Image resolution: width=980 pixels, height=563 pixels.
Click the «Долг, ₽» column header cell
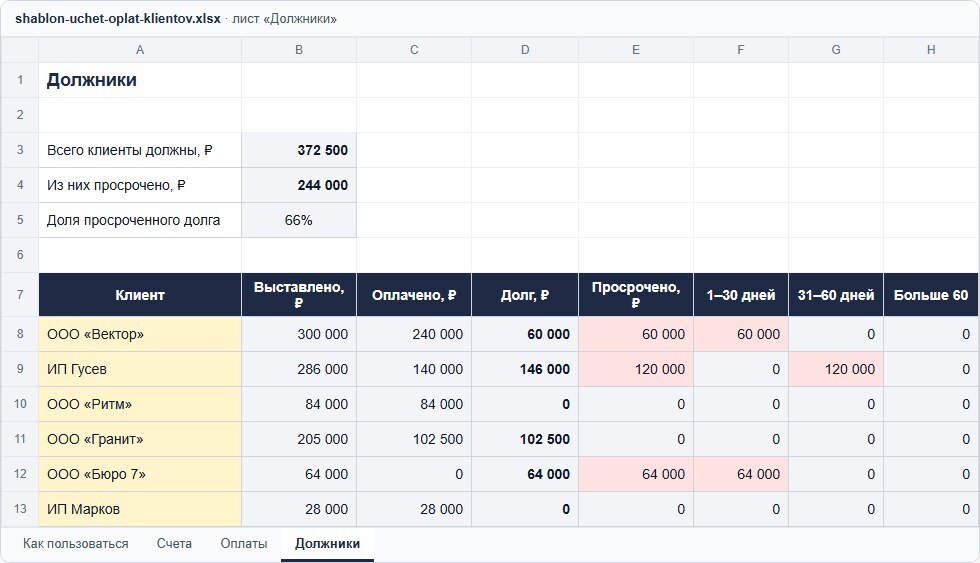click(x=525, y=294)
